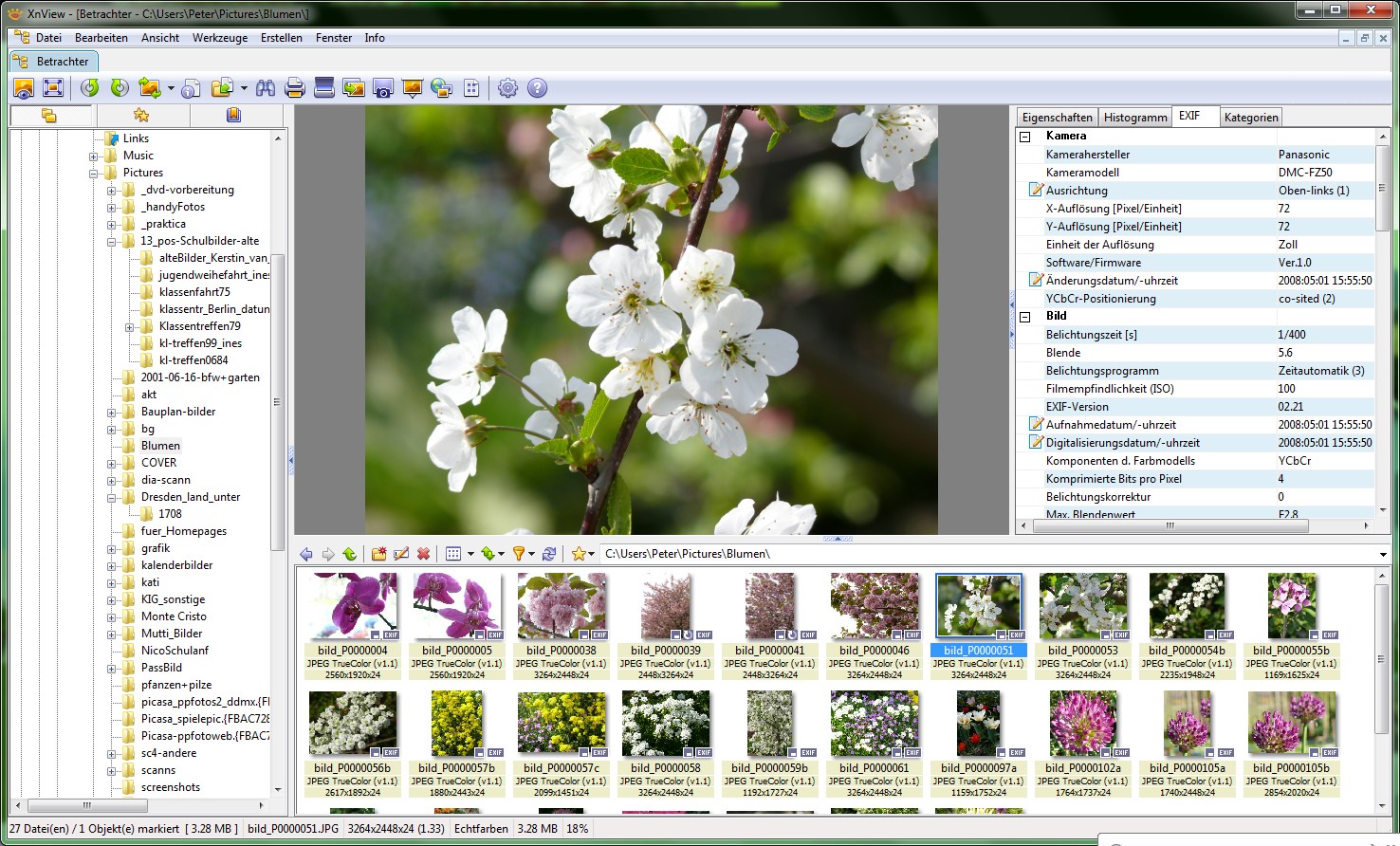Switch to the Histogramm tab
The height and width of the screenshot is (846, 1400).
point(1134,118)
